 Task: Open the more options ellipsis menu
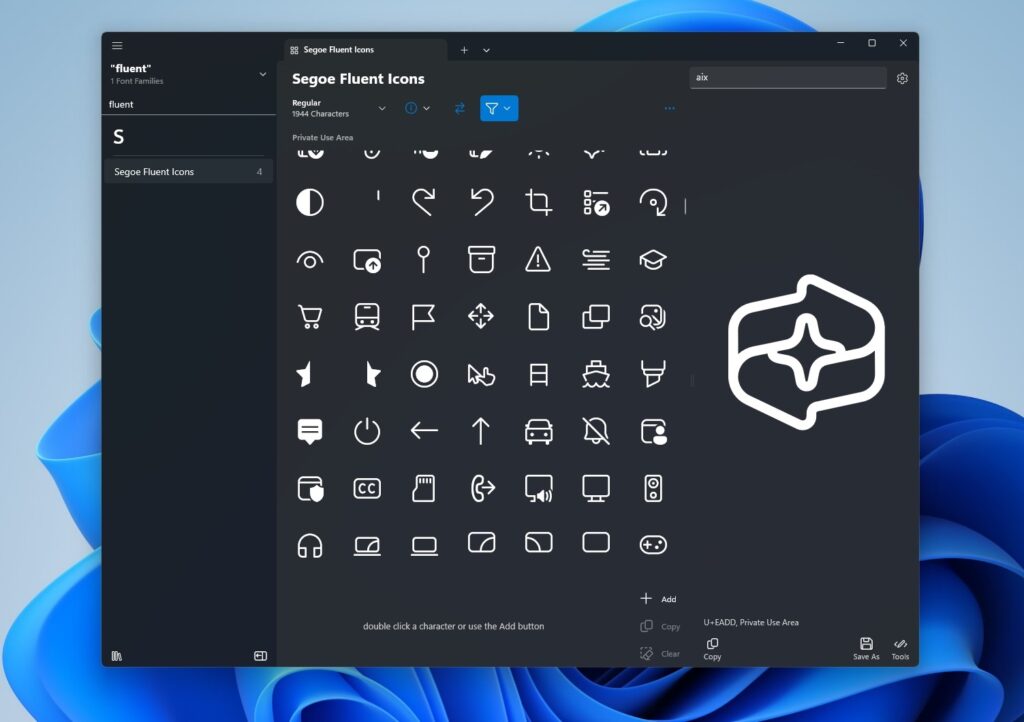669,108
